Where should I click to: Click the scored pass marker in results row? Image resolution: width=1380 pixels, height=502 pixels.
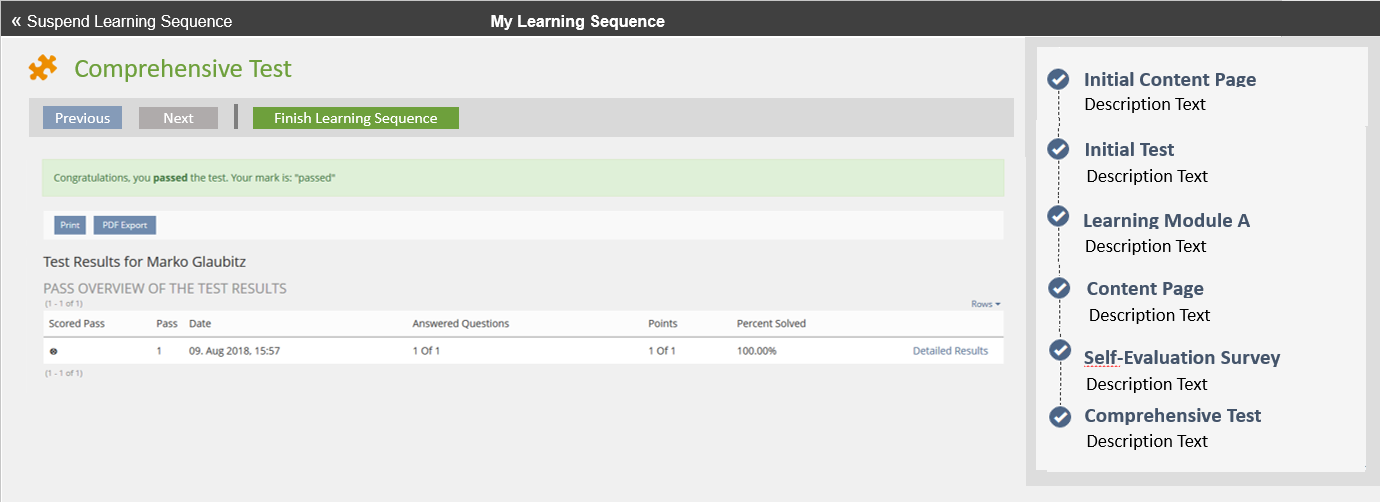tap(53, 351)
